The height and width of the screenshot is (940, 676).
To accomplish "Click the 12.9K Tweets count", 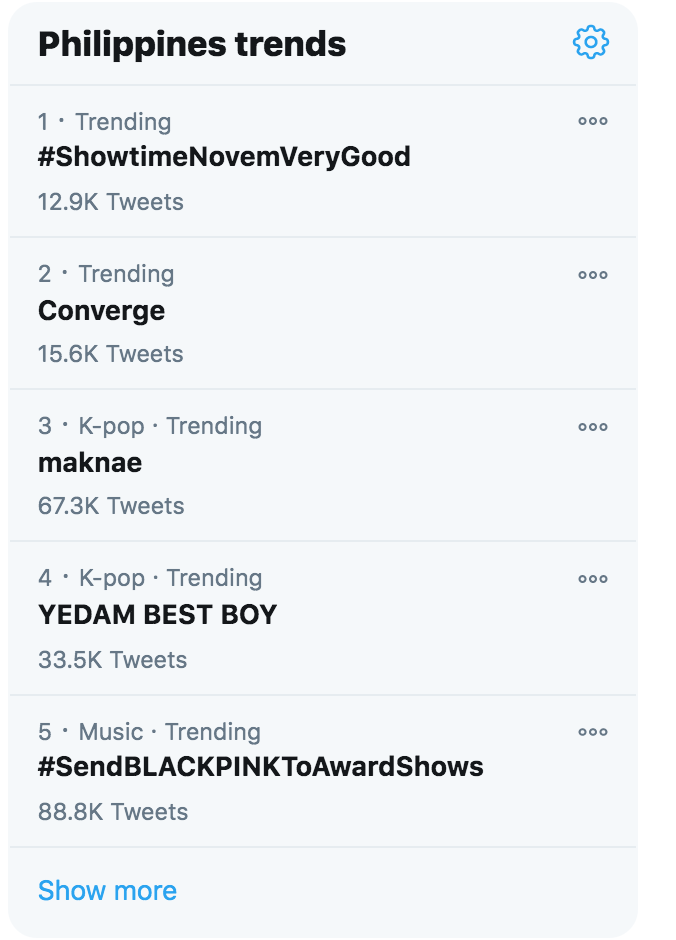I will tap(111, 202).
